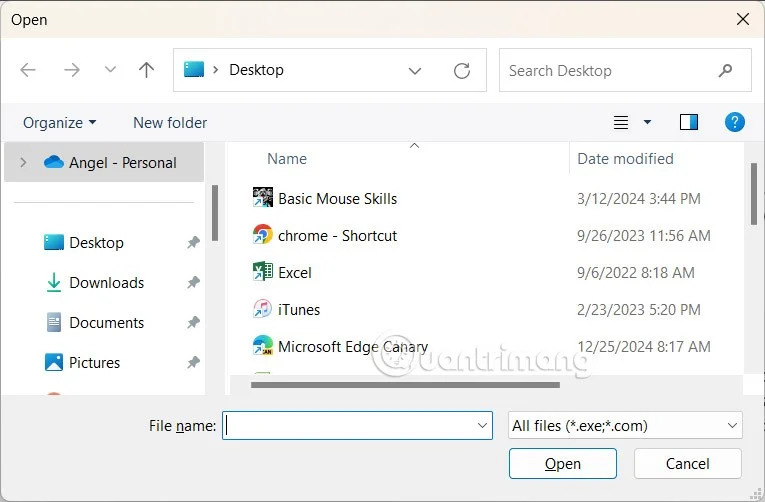The height and width of the screenshot is (502, 765).
Task: Click the iTunes file name
Action: (x=299, y=310)
